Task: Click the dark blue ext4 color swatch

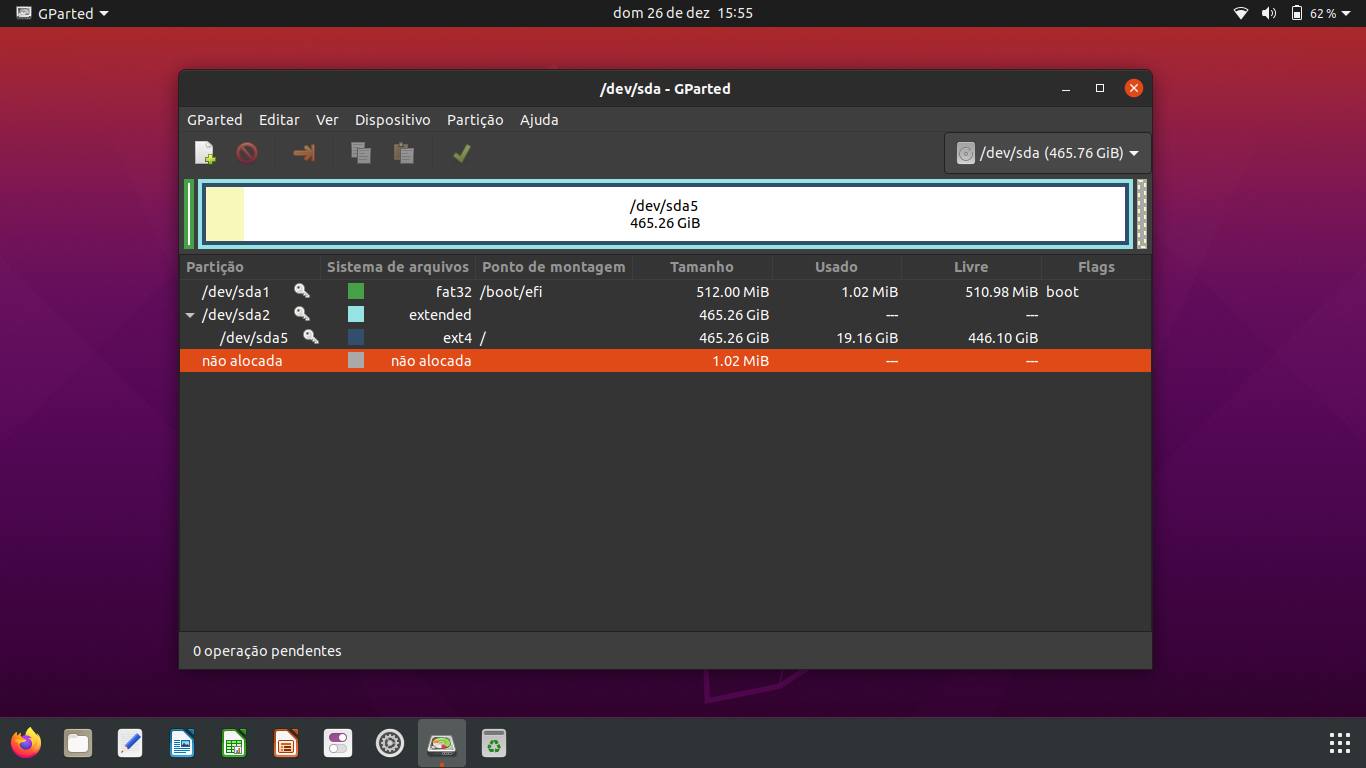Action: (x=356, y=338)
